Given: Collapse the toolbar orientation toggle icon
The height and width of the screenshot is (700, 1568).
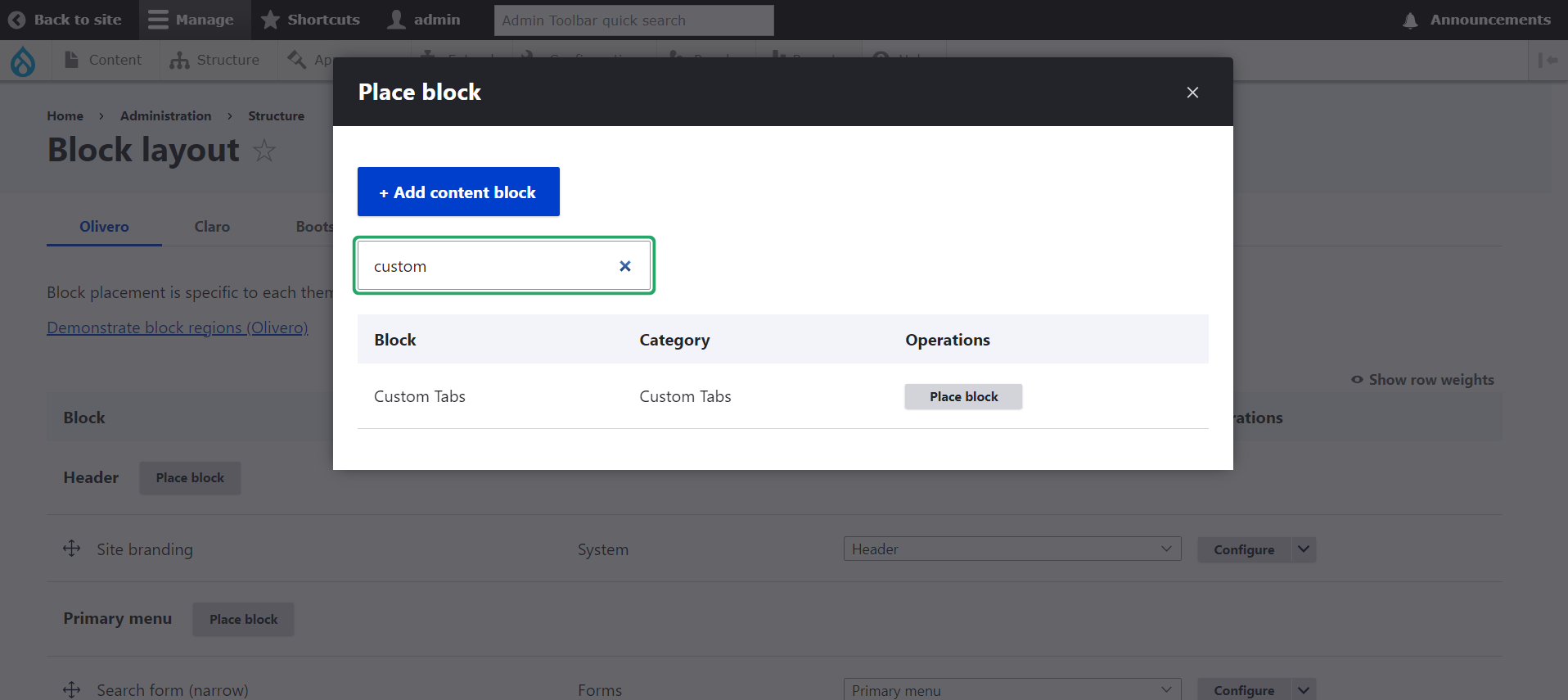Looking at the screenshot, I should click(x=1548, y=61).
